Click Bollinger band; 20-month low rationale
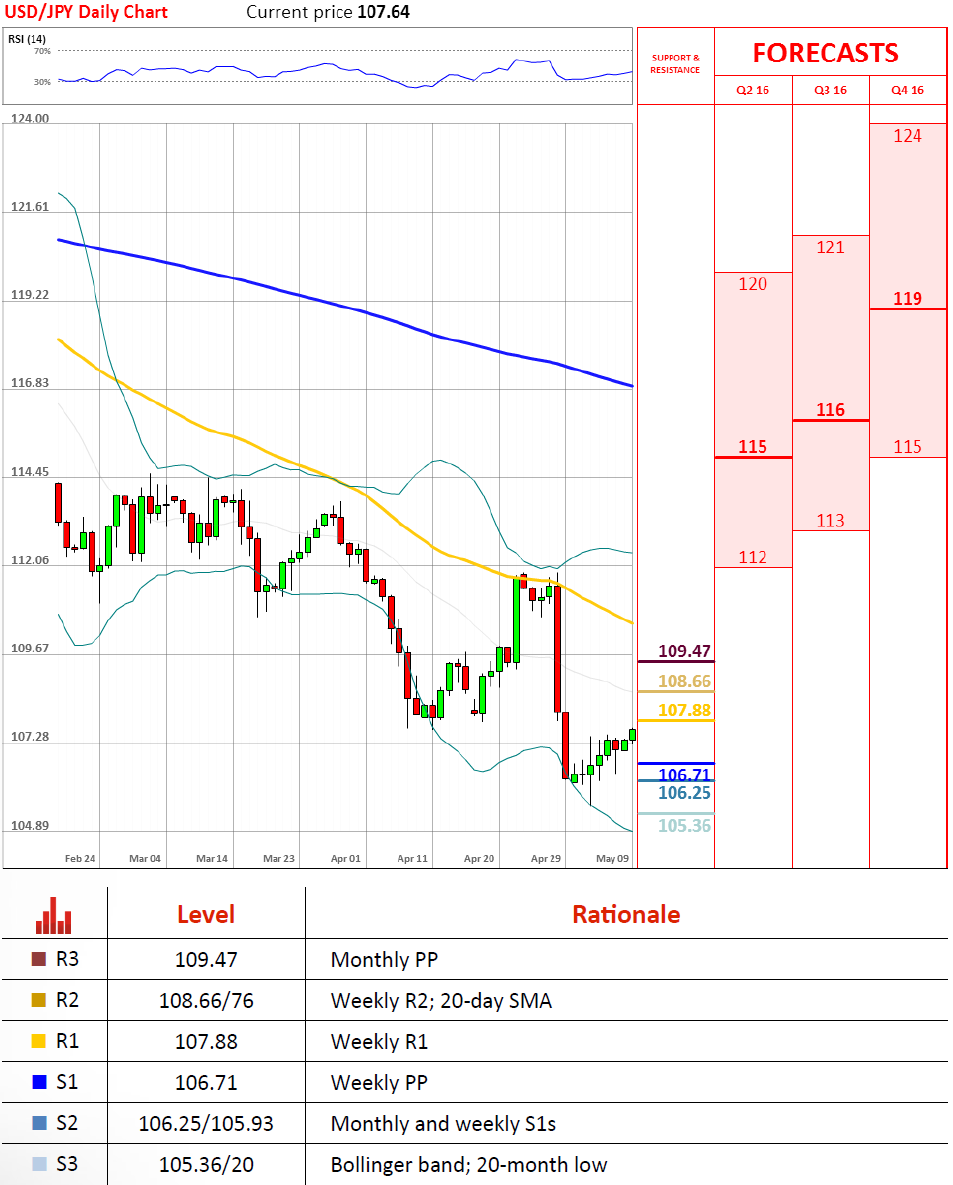This screenshot has width=953, height=1185. pyautogui.click(x=469, y=1165)
